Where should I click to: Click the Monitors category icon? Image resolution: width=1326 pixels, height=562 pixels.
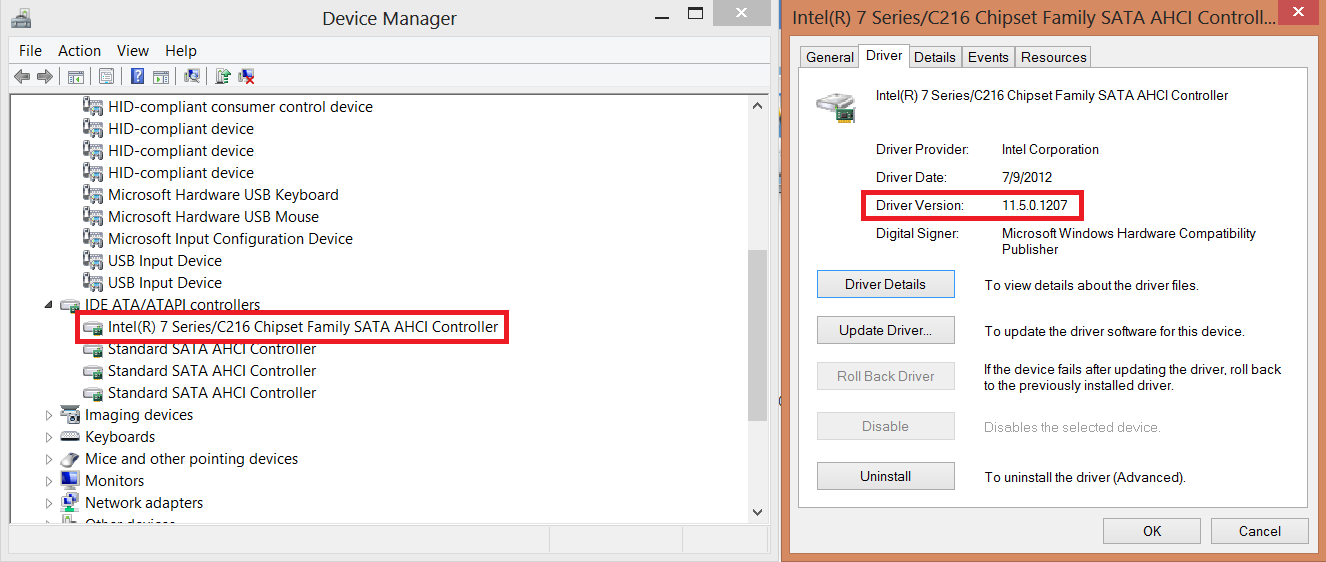[x=70, y=481]
